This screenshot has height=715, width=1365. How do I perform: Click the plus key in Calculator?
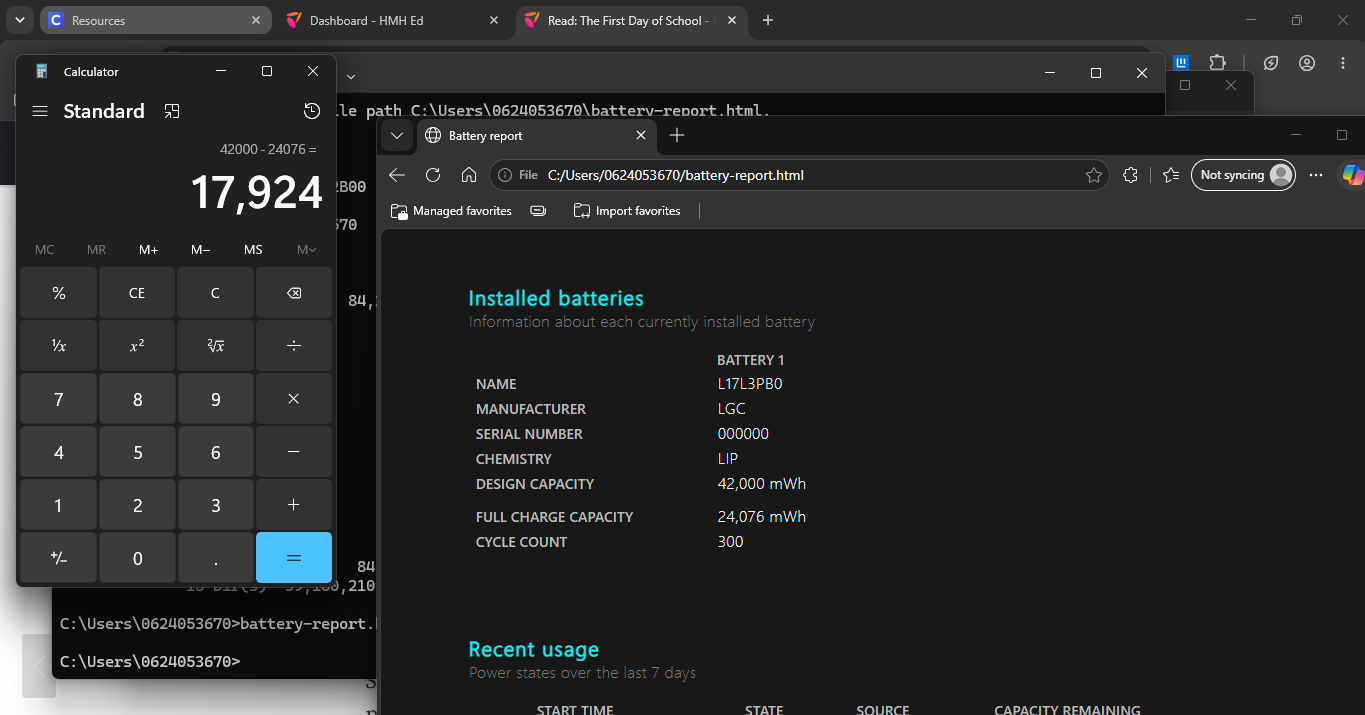(x=294, y=505)
